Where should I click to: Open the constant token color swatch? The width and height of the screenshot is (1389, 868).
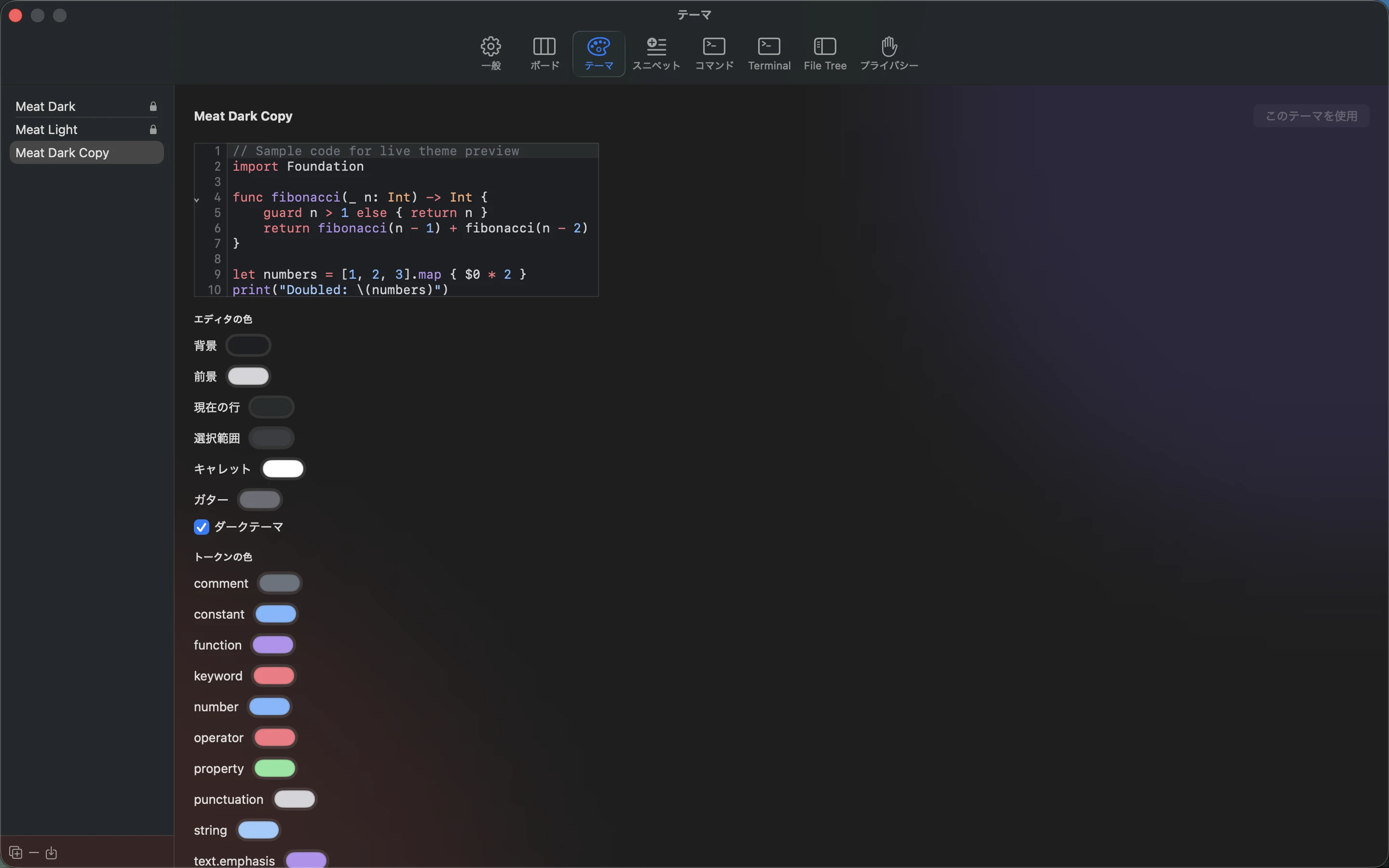(276, 614)
